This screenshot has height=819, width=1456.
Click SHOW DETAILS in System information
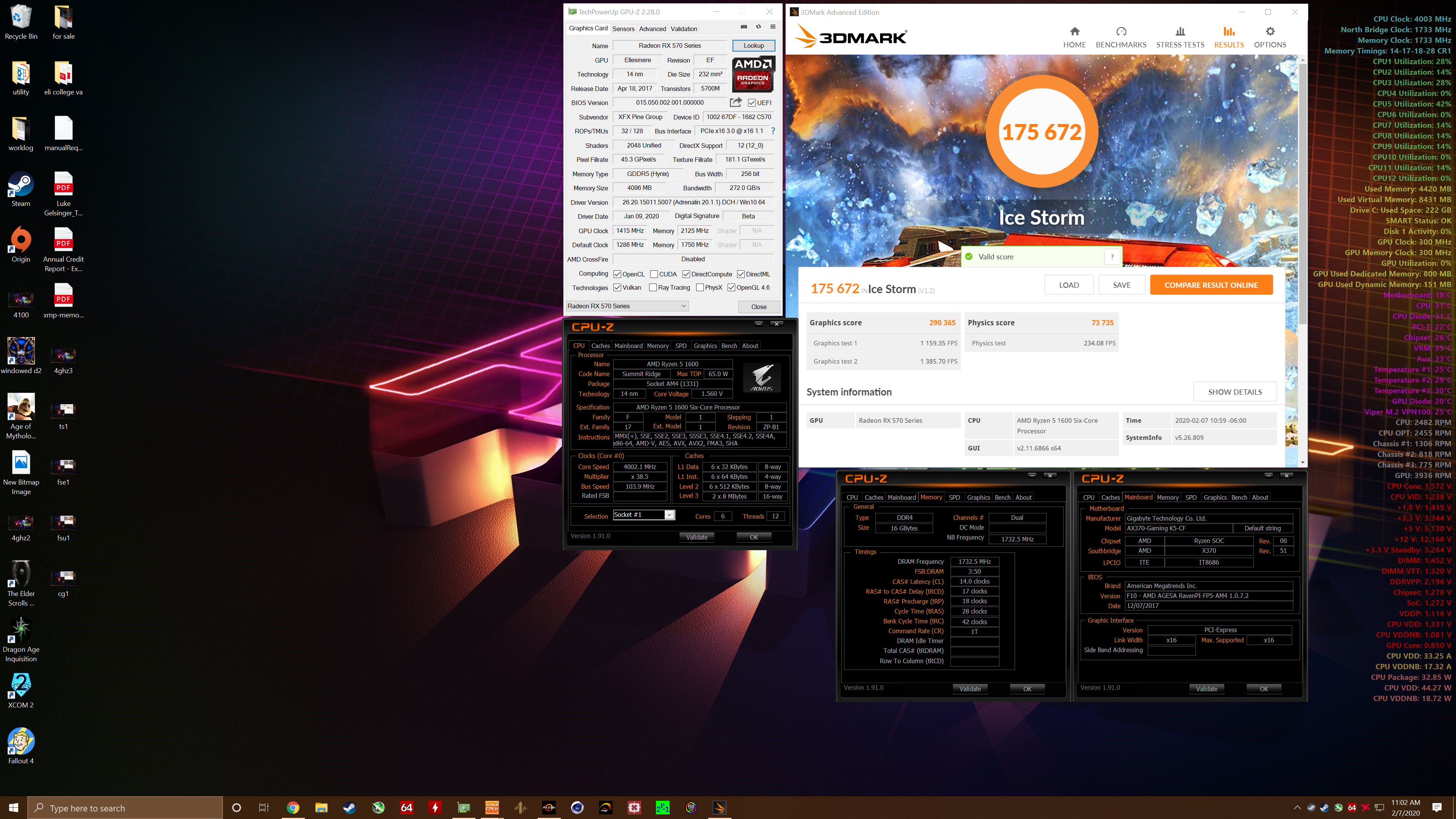(1235, 392)
